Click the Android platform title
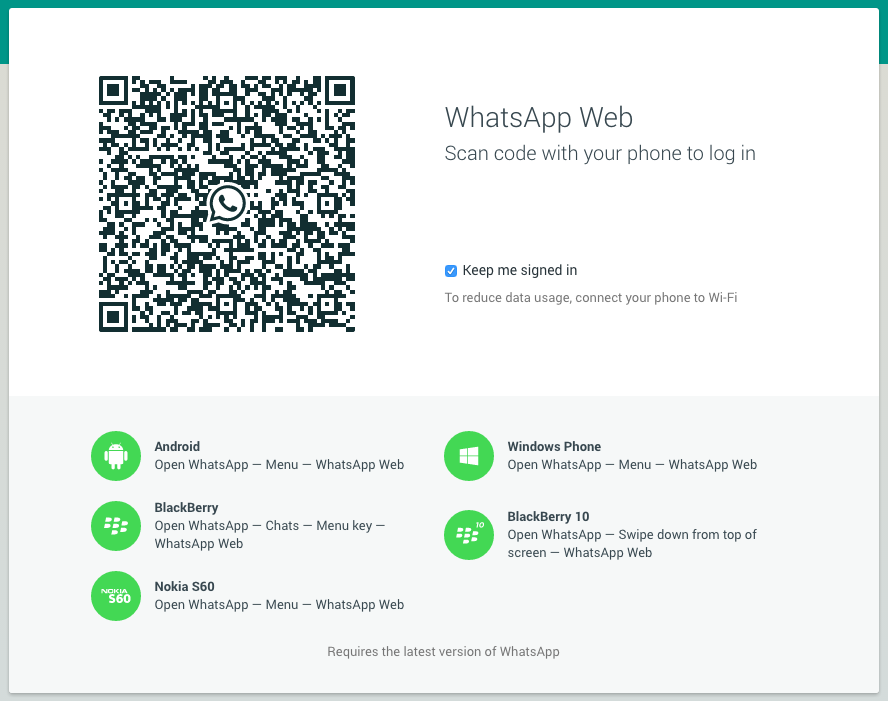 (x=177, y=446)
